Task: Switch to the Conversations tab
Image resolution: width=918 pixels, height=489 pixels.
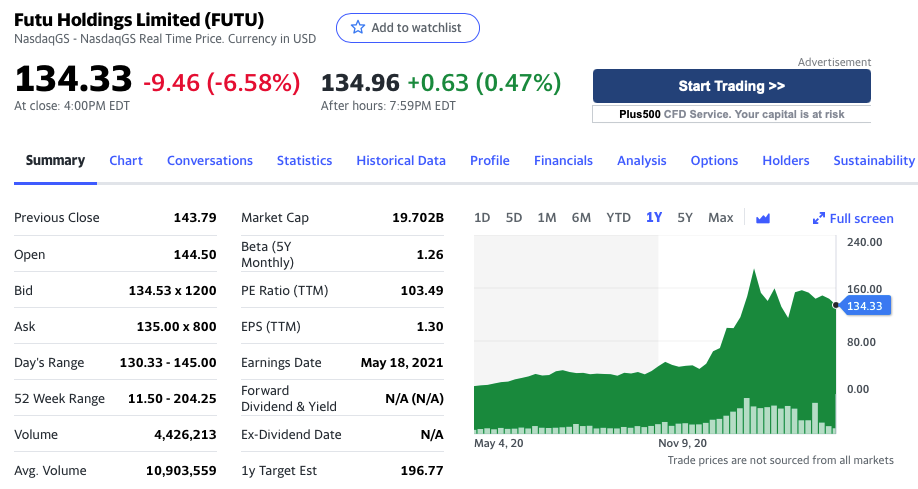Action: click(210, 160)
